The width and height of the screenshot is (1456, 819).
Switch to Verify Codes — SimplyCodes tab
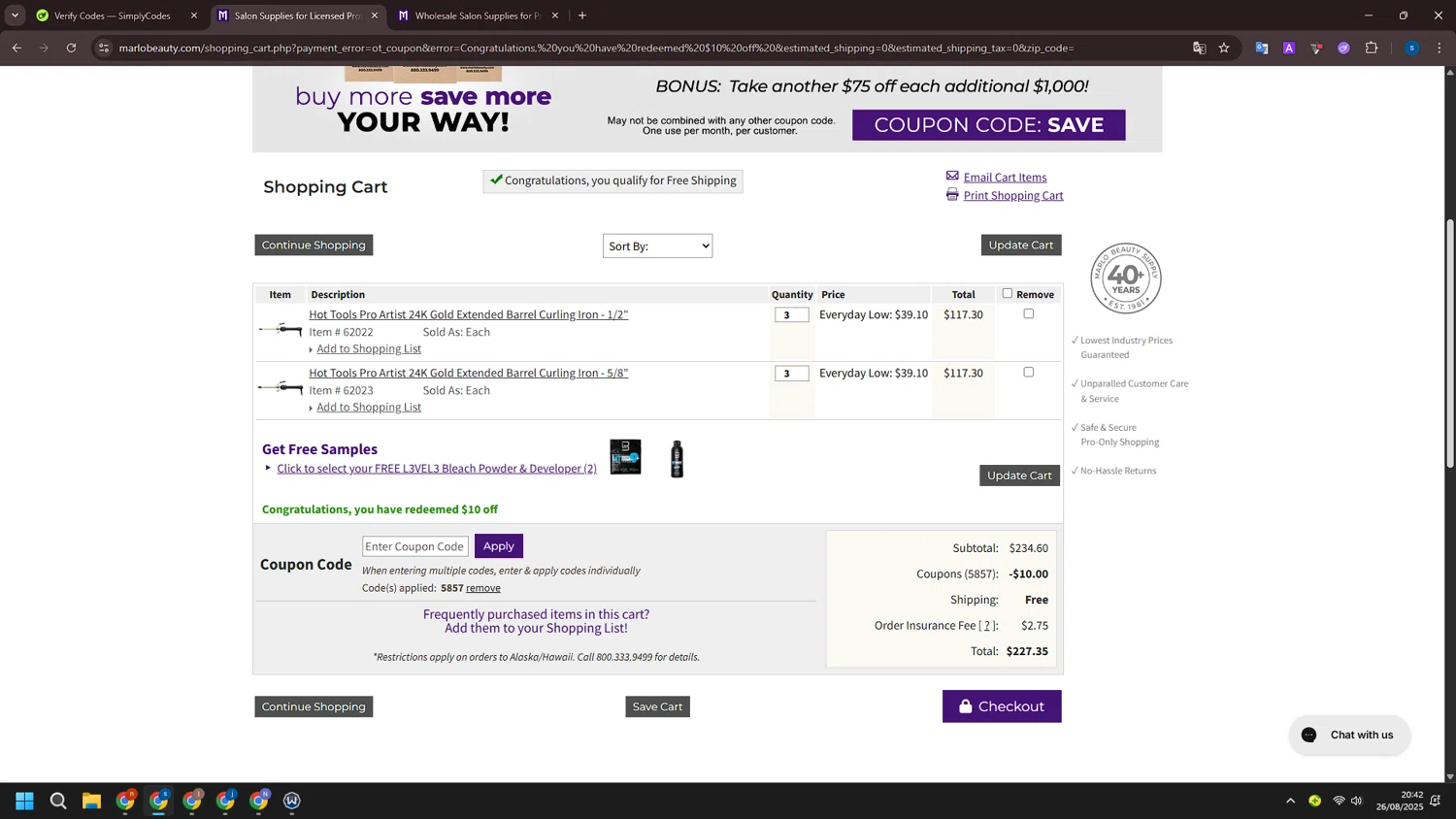tap(112, 16)
